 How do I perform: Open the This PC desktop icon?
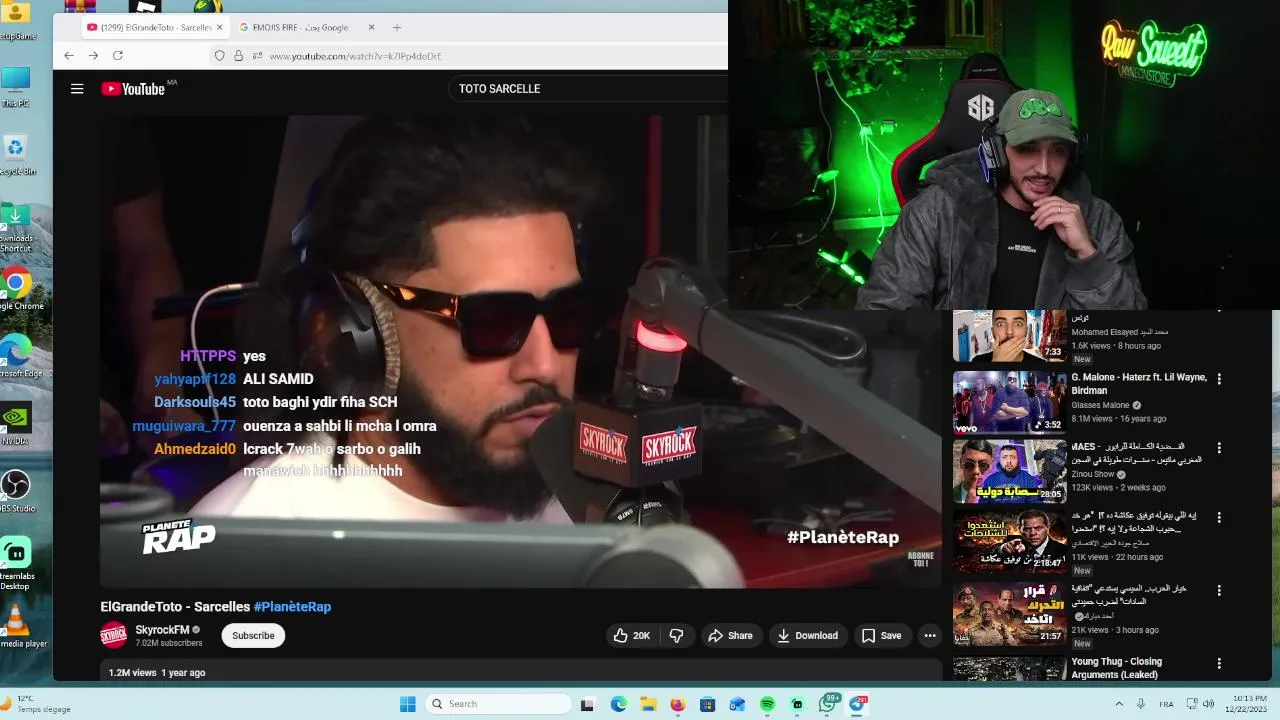coord(15,86)
